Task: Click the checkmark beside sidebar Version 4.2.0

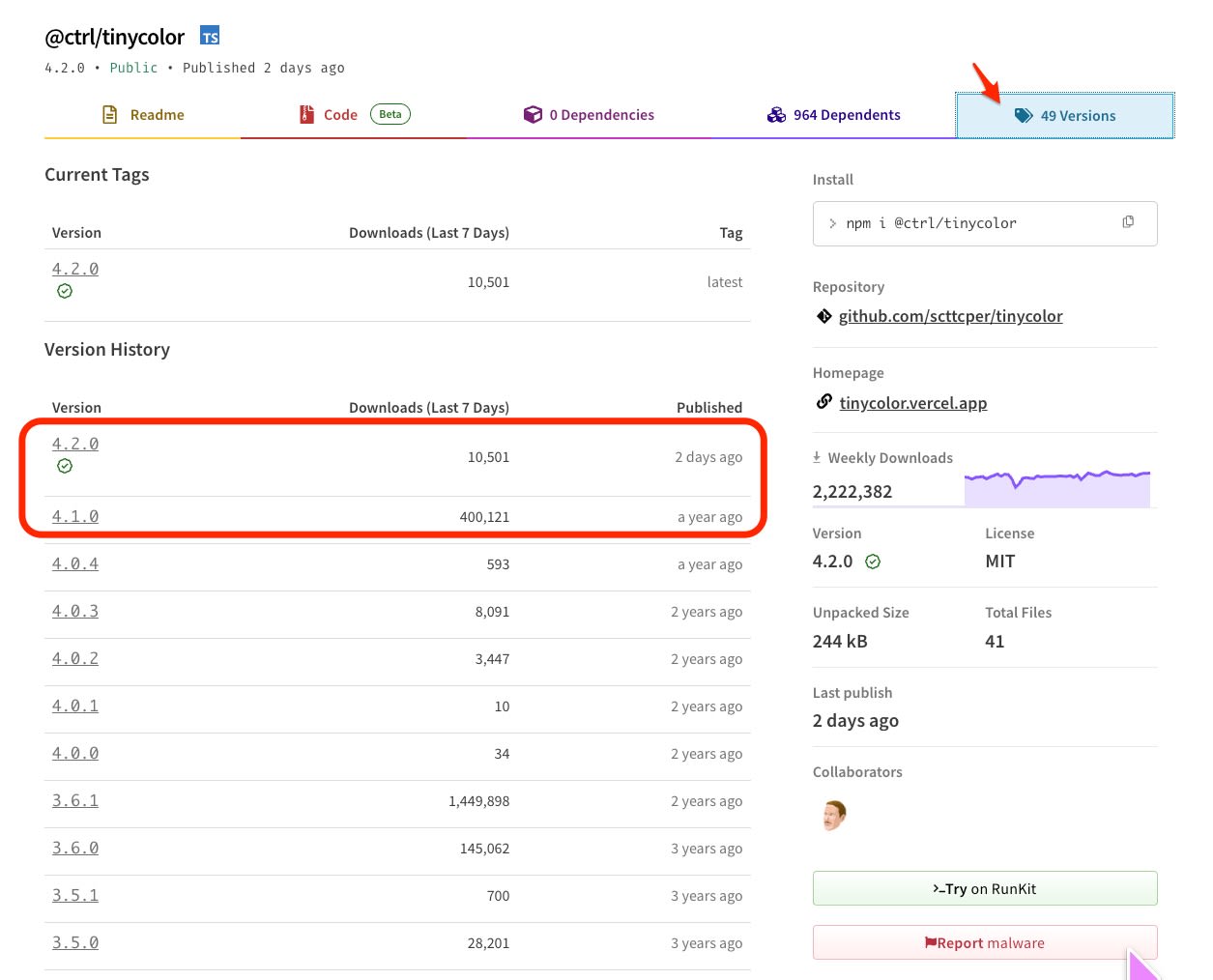Action: pos(873,562)
